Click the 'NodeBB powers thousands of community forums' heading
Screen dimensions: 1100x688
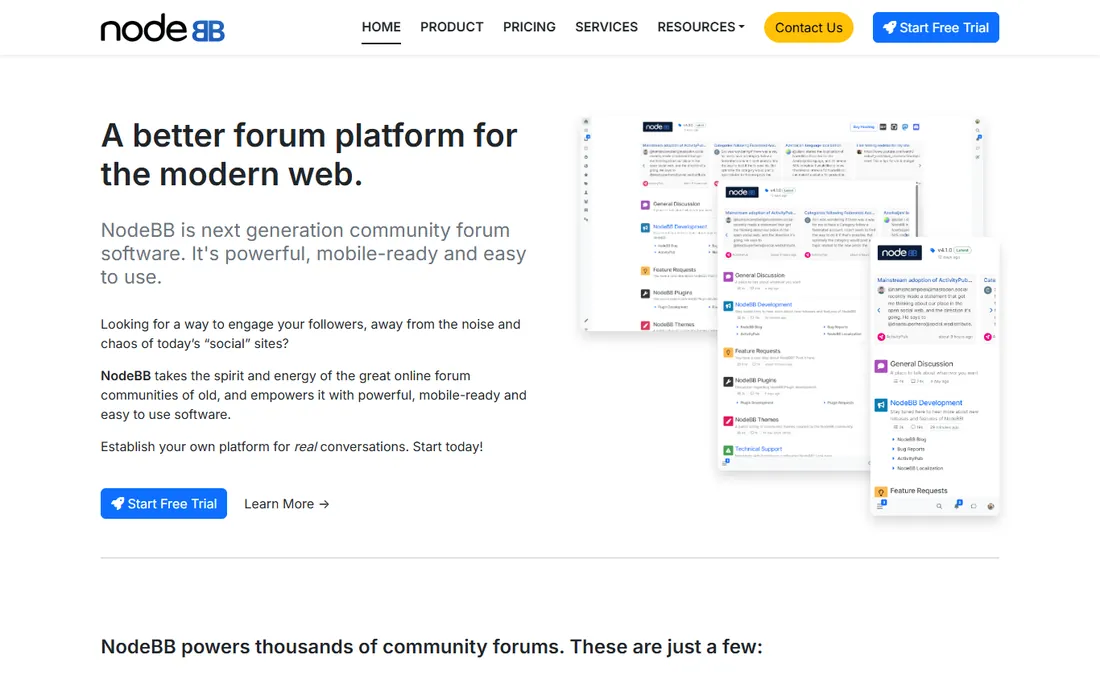[431, 646]
